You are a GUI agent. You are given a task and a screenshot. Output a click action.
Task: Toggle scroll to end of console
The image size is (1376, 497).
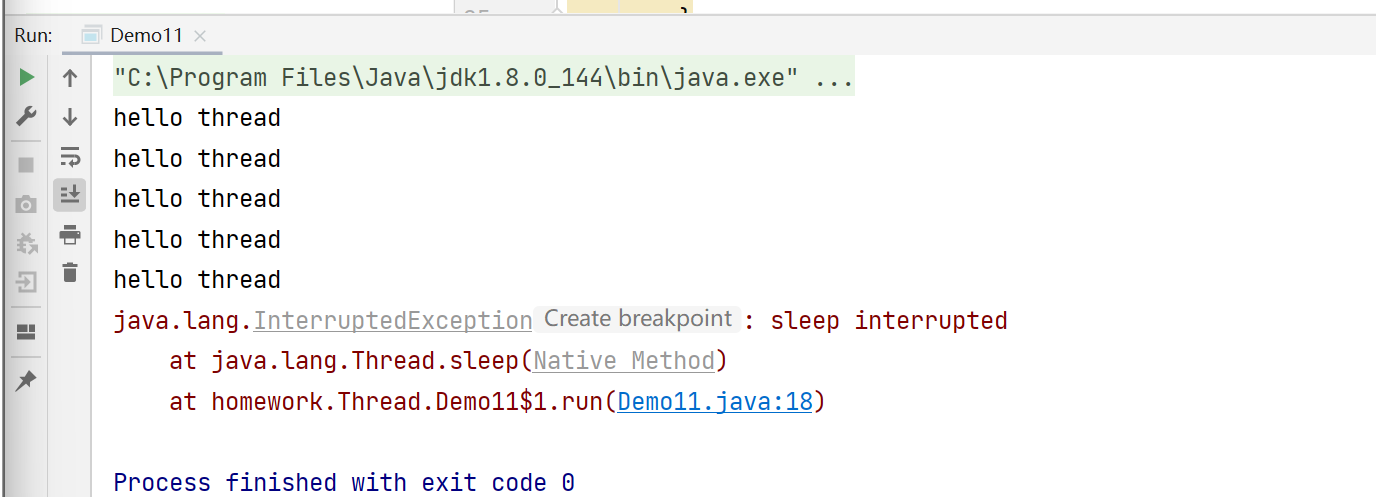tap(70, 195)
